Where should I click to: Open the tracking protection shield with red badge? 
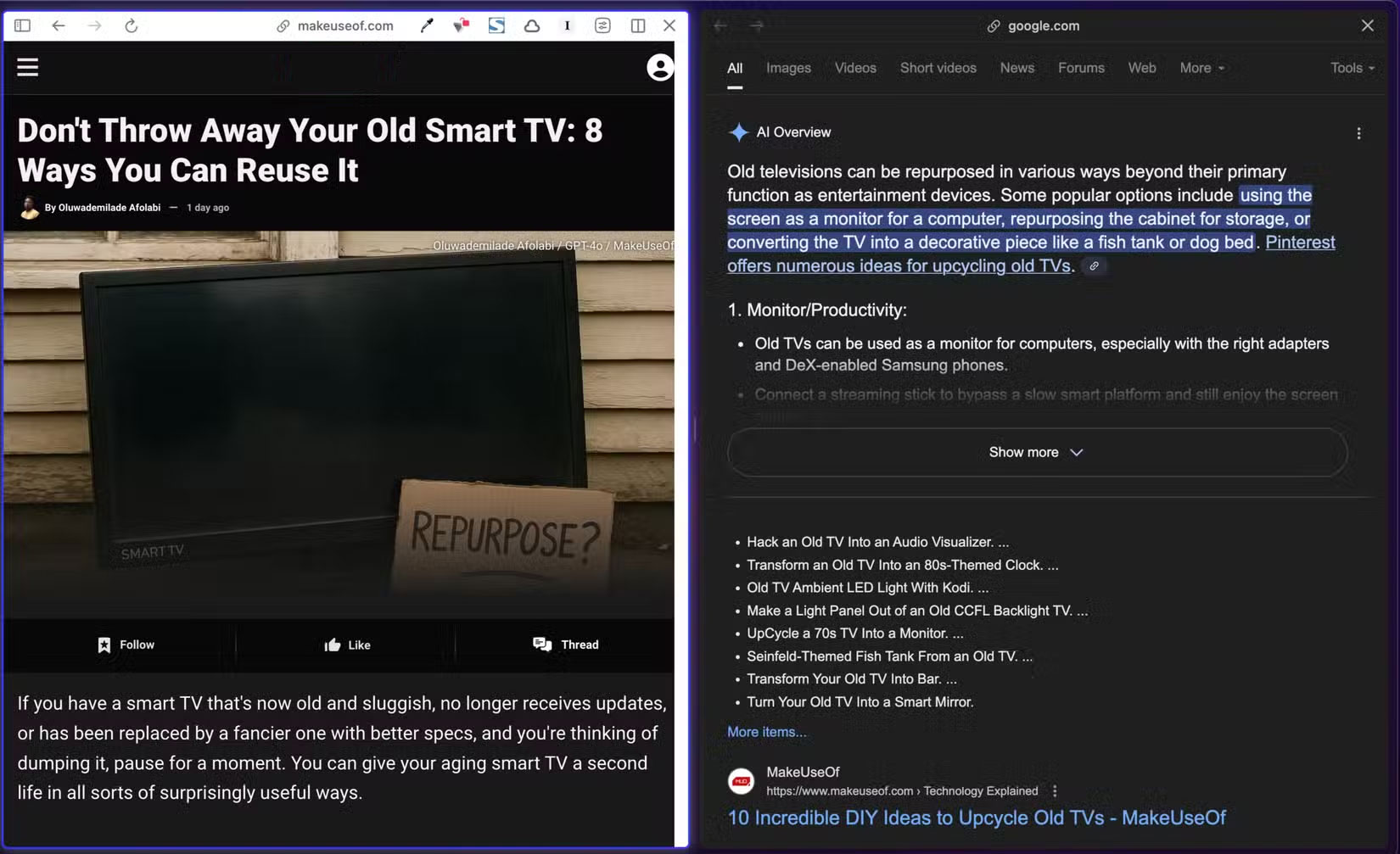(462, 25)
